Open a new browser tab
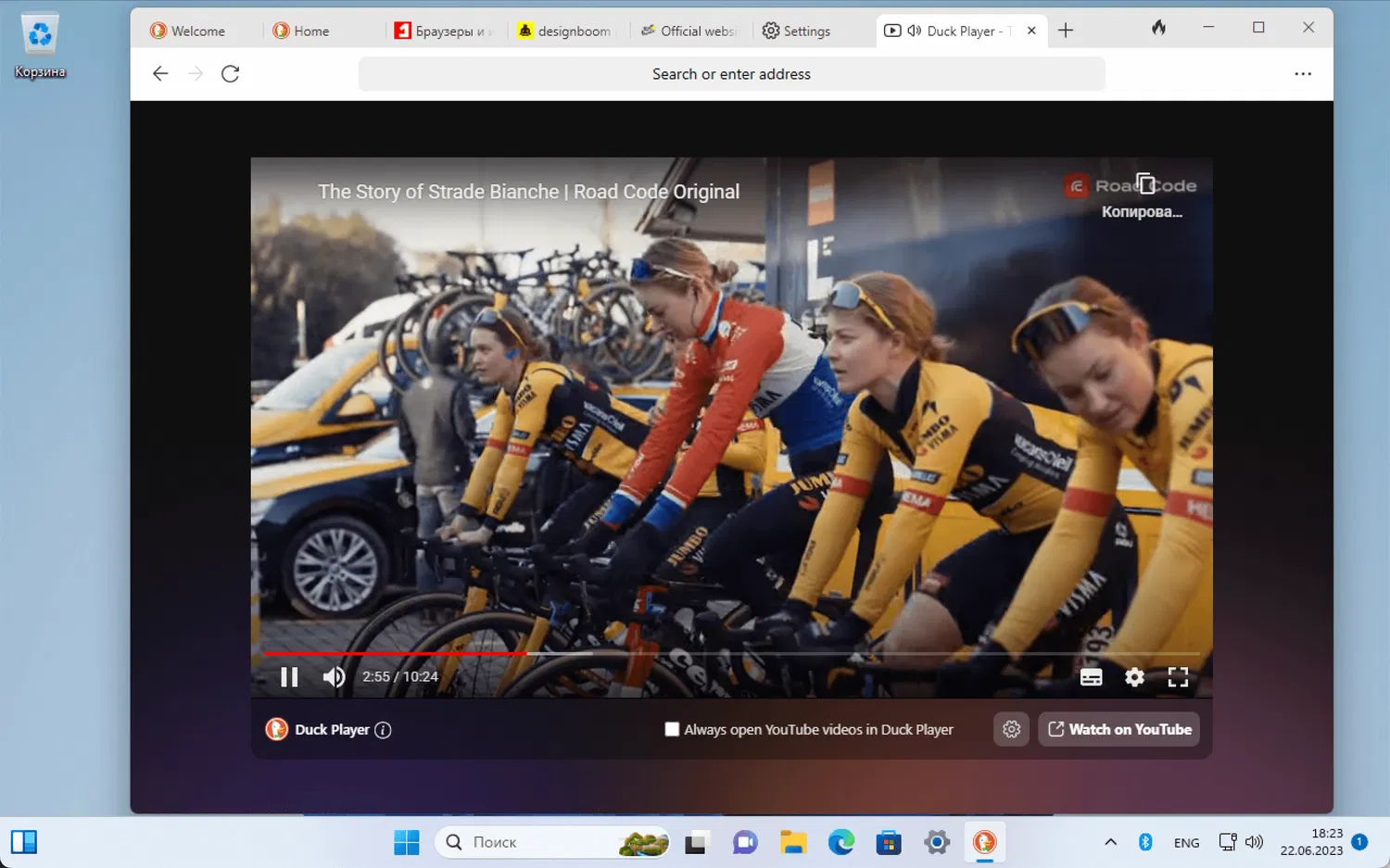Viewport: 1390px width, 868px height. [x=1066, y=31]
